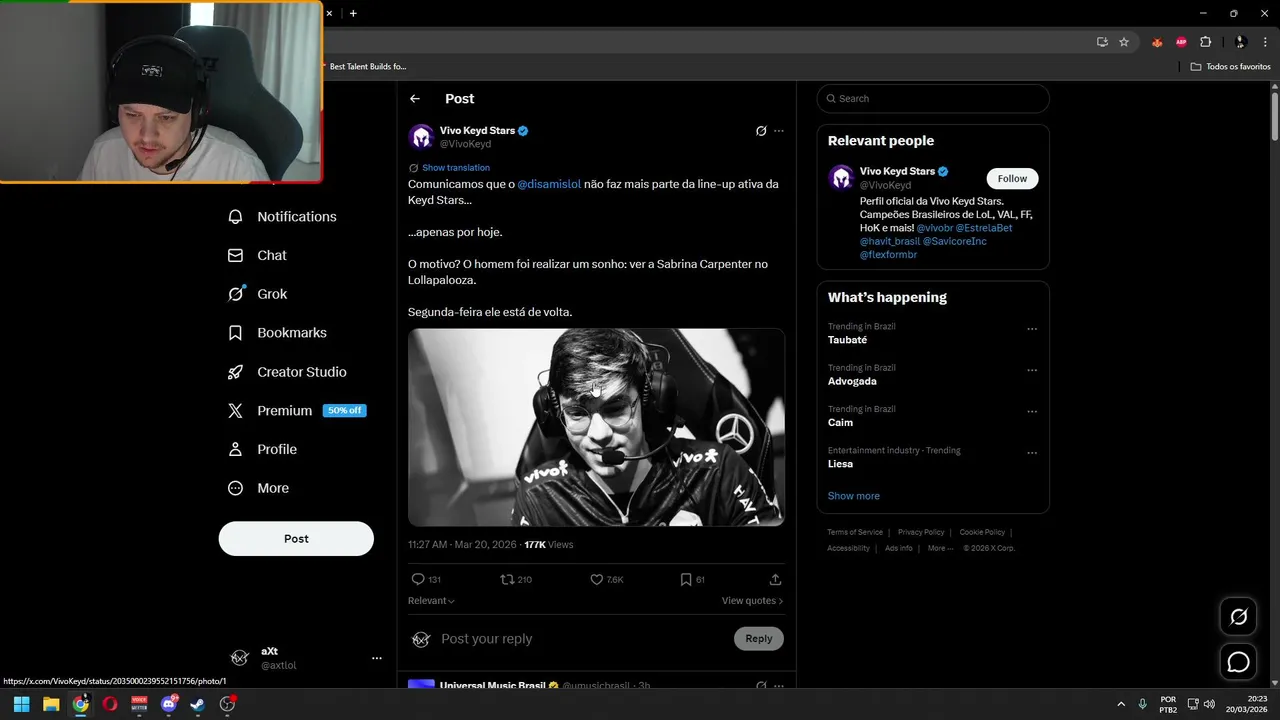Image resolution: width=1280 pixels, height=720 pixels.
Task: Click the repost icon with 210 reposts
Action: [x=507, y=580]
